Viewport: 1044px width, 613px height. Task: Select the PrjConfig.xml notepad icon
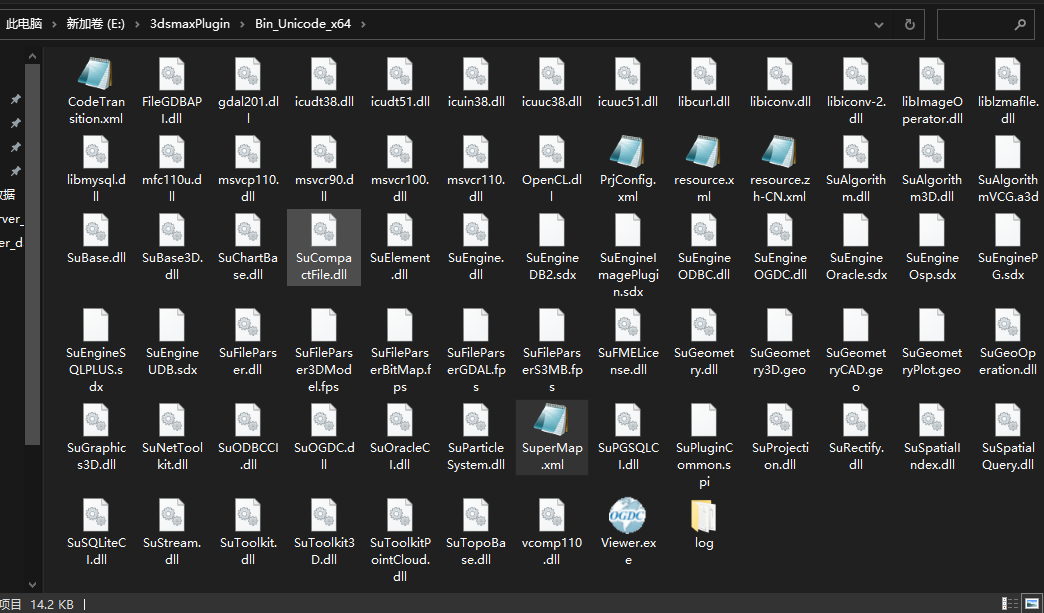coord(628,152)
